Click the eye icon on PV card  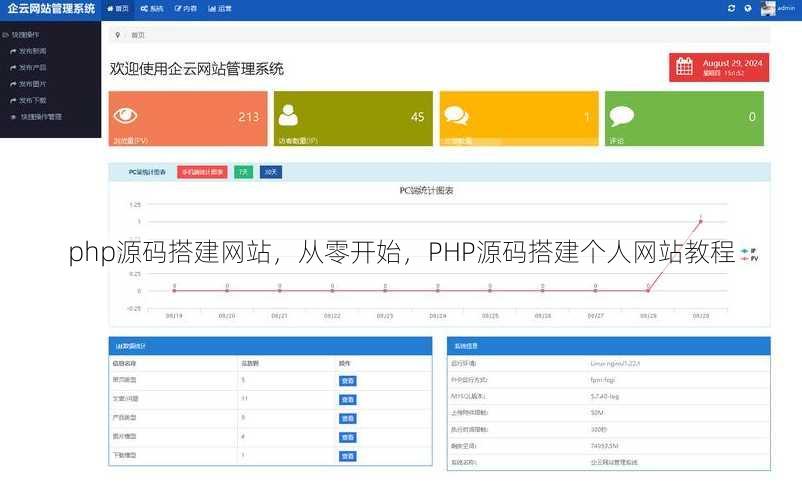pyautogui.click(x=125, y=116)
